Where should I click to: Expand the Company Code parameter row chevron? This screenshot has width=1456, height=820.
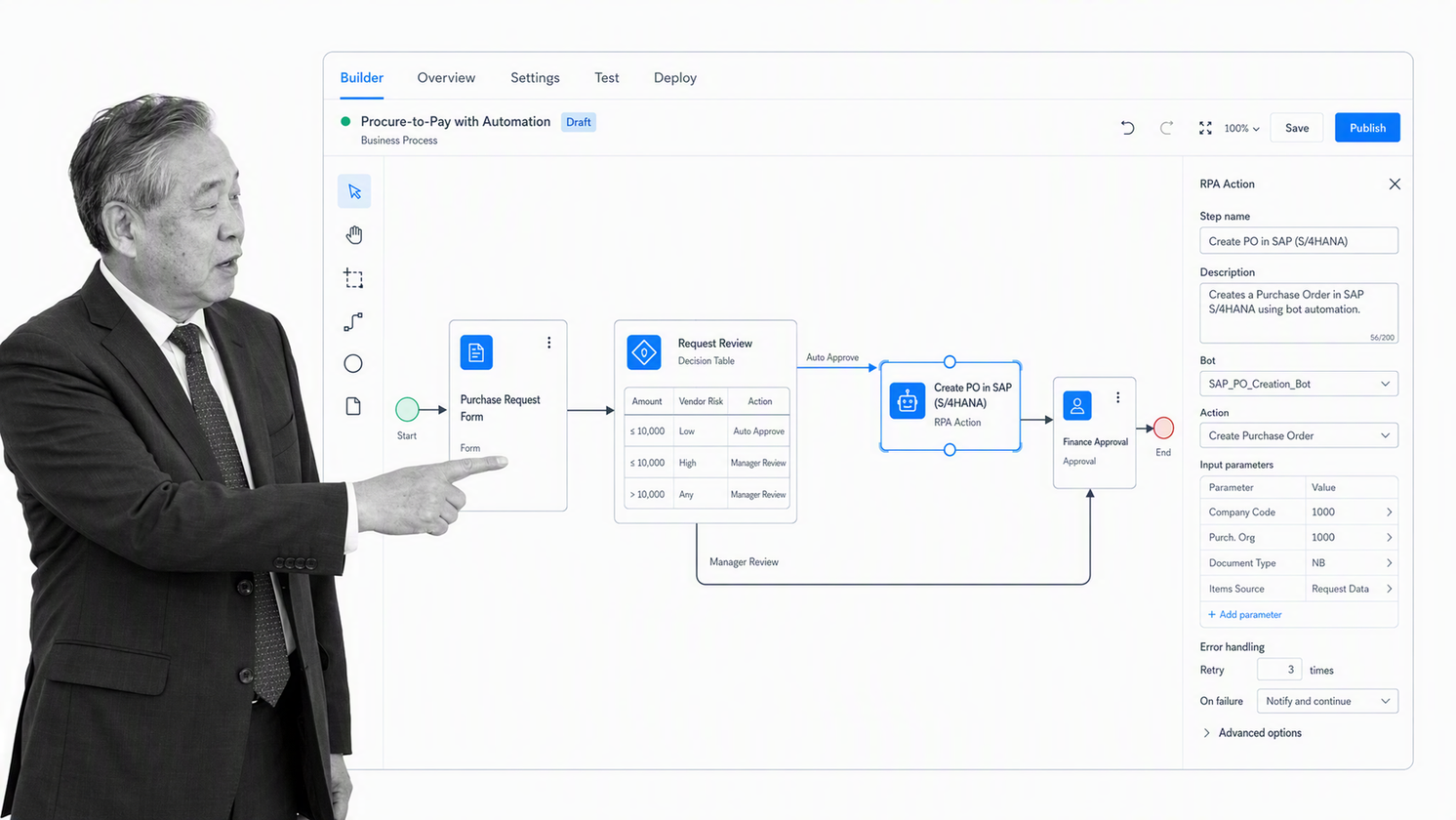(1389, 512)
